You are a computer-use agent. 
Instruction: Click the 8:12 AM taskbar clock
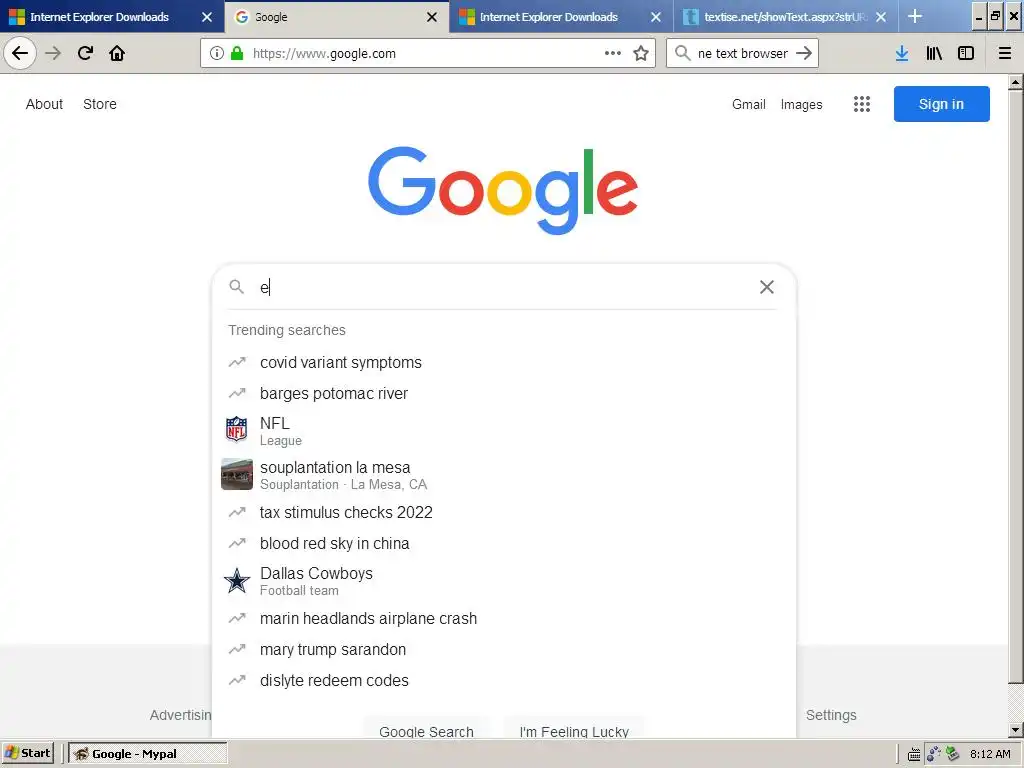pyautogui.click(x=990, y=754)
